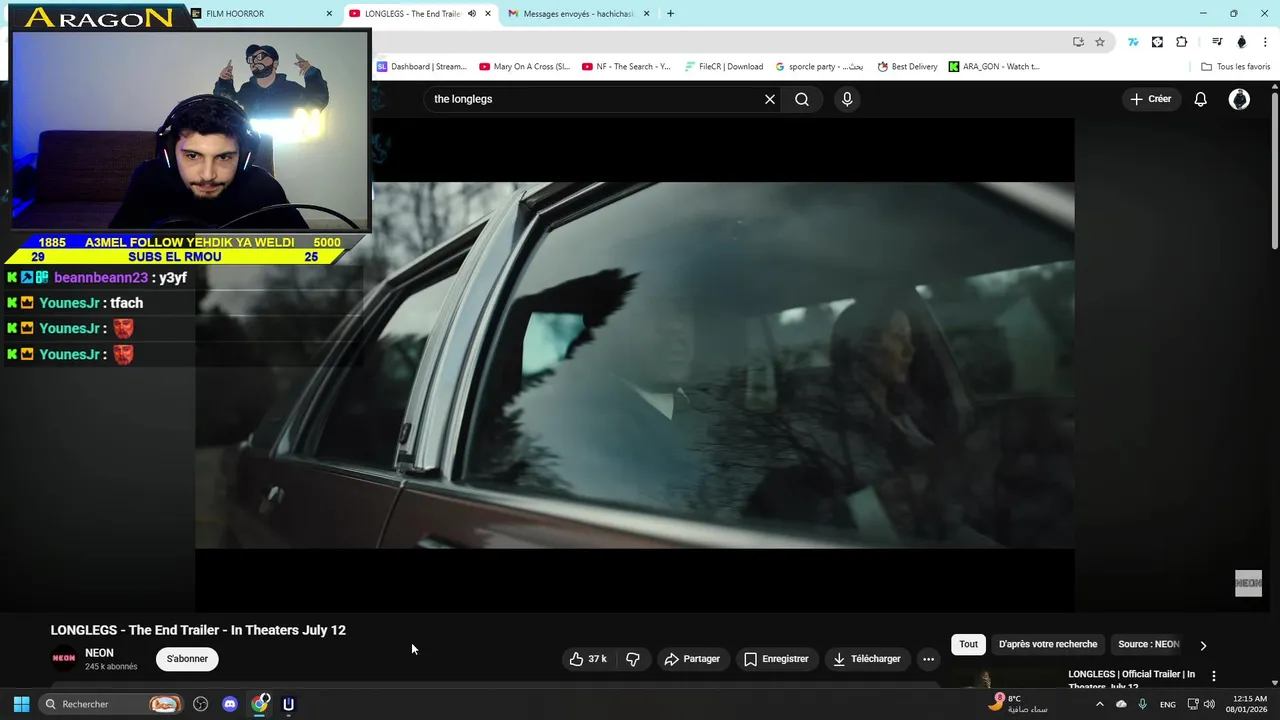This screenshot has width=1280, height=720.
Task: Click the light-blue extension icon right of the star
Action: 1133,42
